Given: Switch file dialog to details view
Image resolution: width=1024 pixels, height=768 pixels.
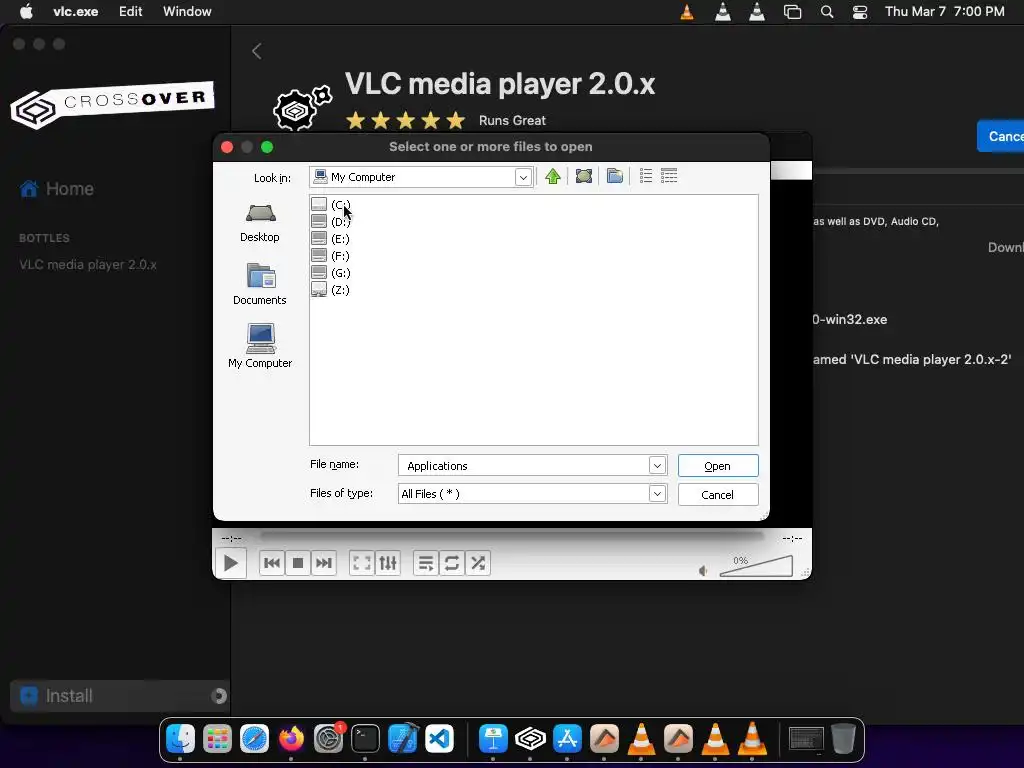Looking at the screenshot, I should pyautogui.click(x=669, y=176).
